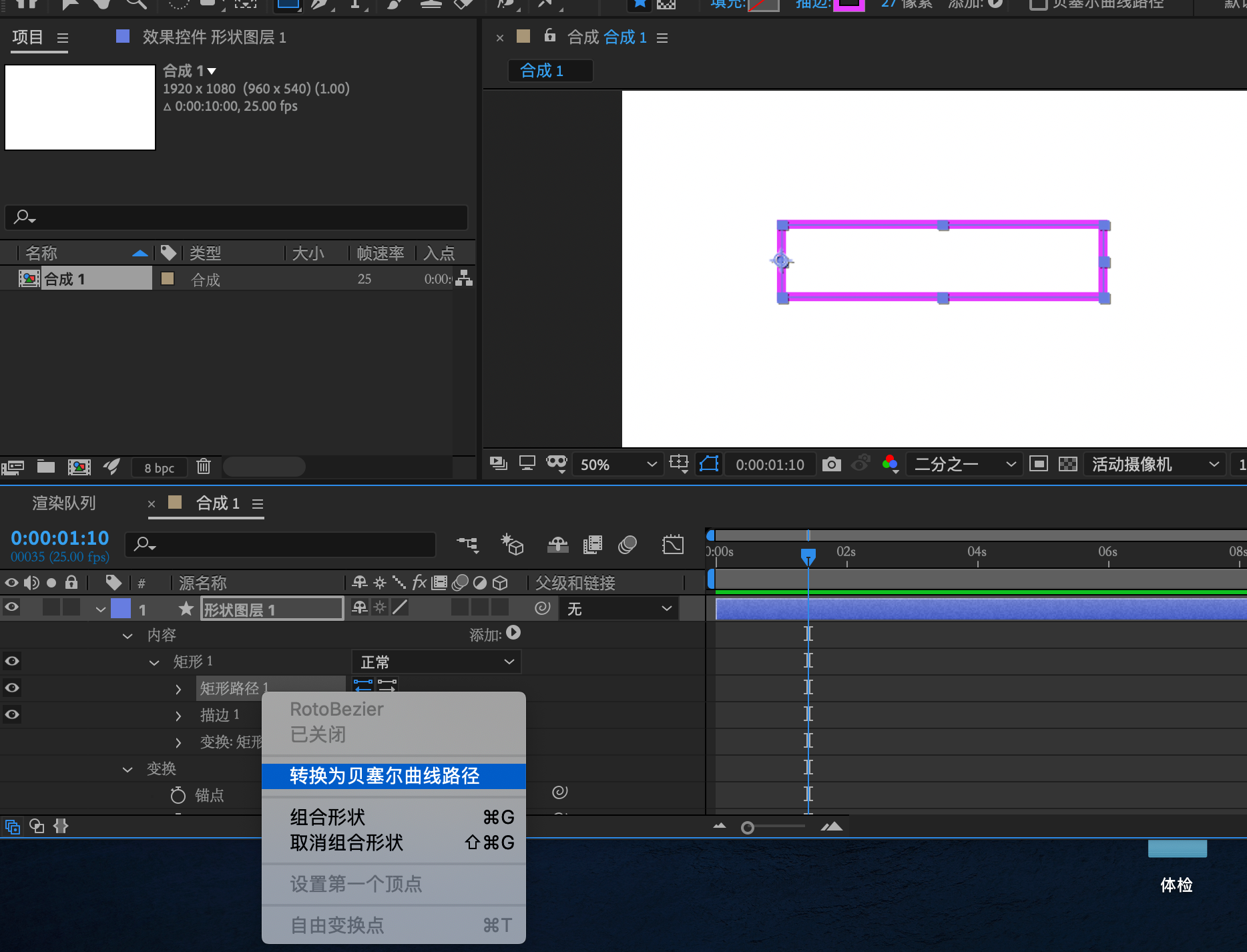Click the interpret footage icon in project panel
The height and width of the screenshot is (952, 1247).
(13, 467)
